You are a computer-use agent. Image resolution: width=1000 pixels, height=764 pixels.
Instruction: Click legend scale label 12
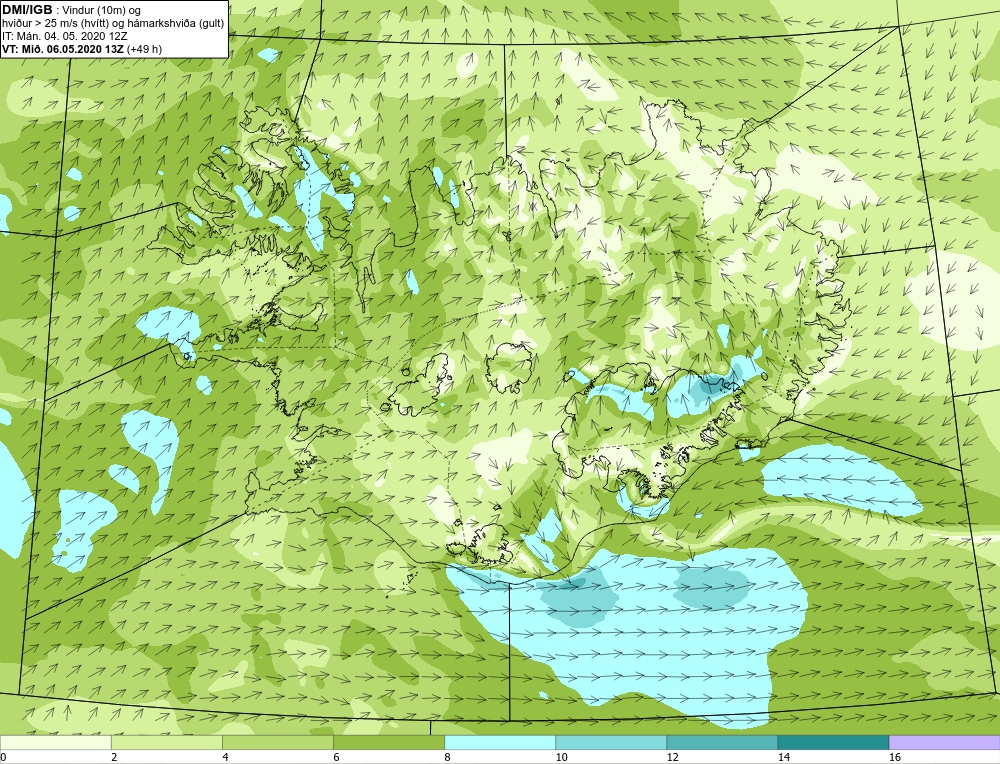(x=672, y=757)
